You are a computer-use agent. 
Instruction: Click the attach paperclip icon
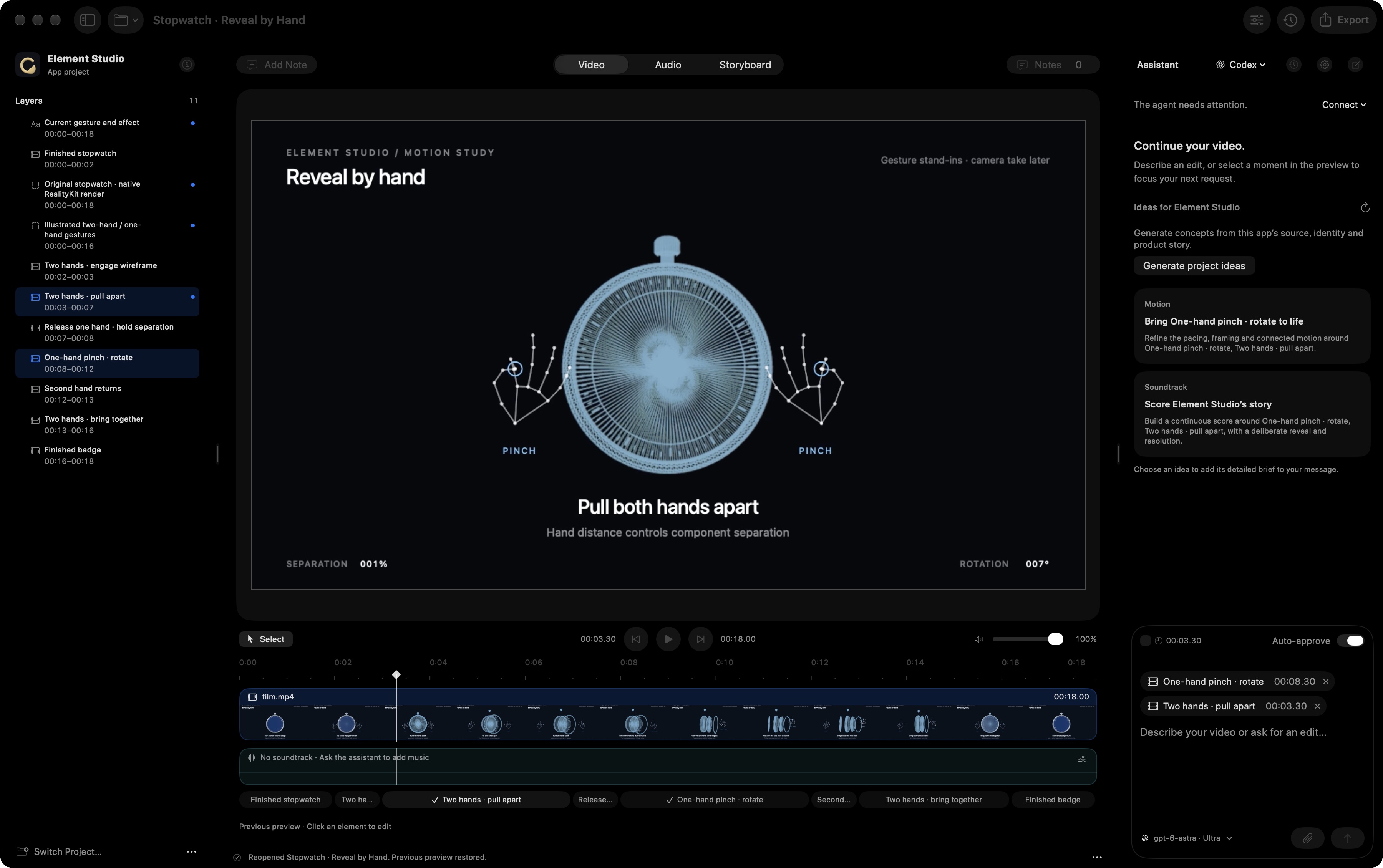click(x=1307, y=838)
